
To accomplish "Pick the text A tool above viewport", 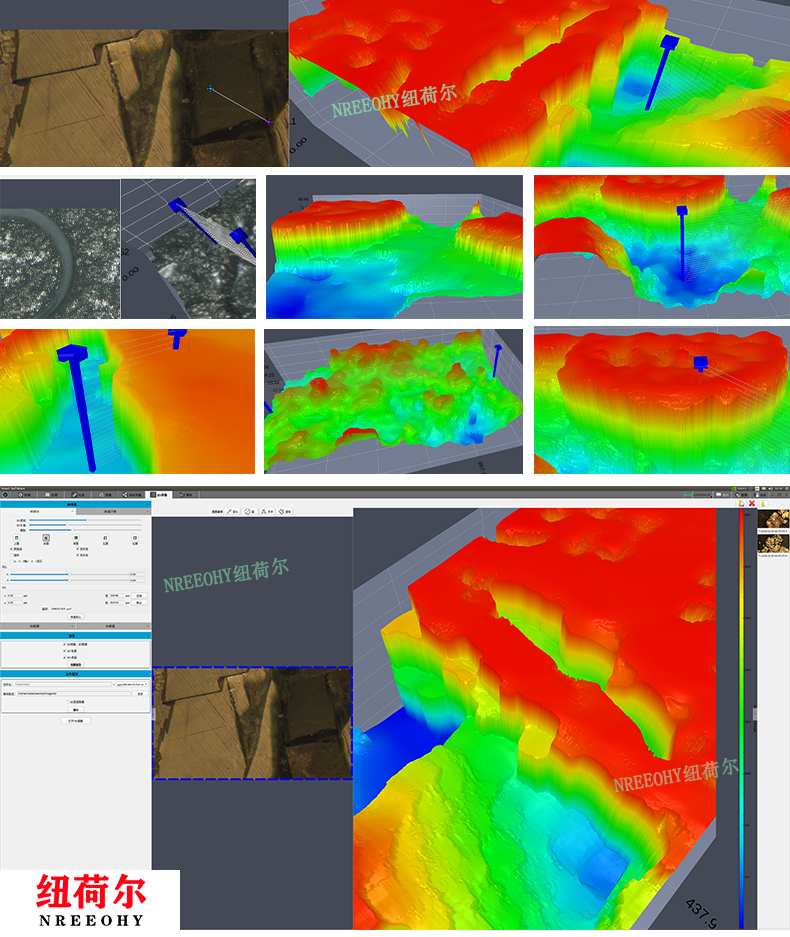I will 267,512.
